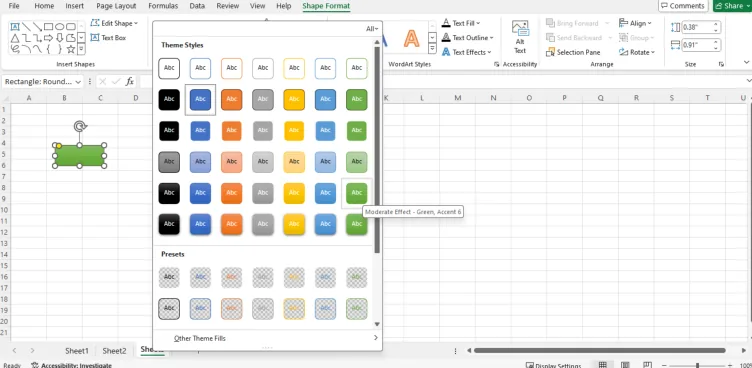The image size is (752, 368).
Task: Switch to the Sheet1 worksheet tab
Action: 77,351
